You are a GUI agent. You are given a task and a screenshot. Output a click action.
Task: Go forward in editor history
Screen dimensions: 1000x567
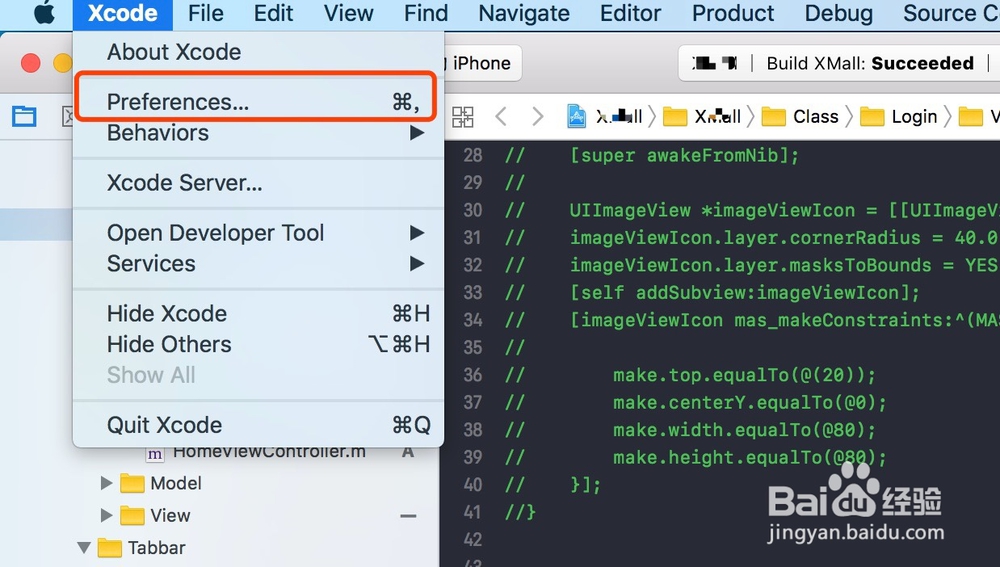tap(538, 117)
